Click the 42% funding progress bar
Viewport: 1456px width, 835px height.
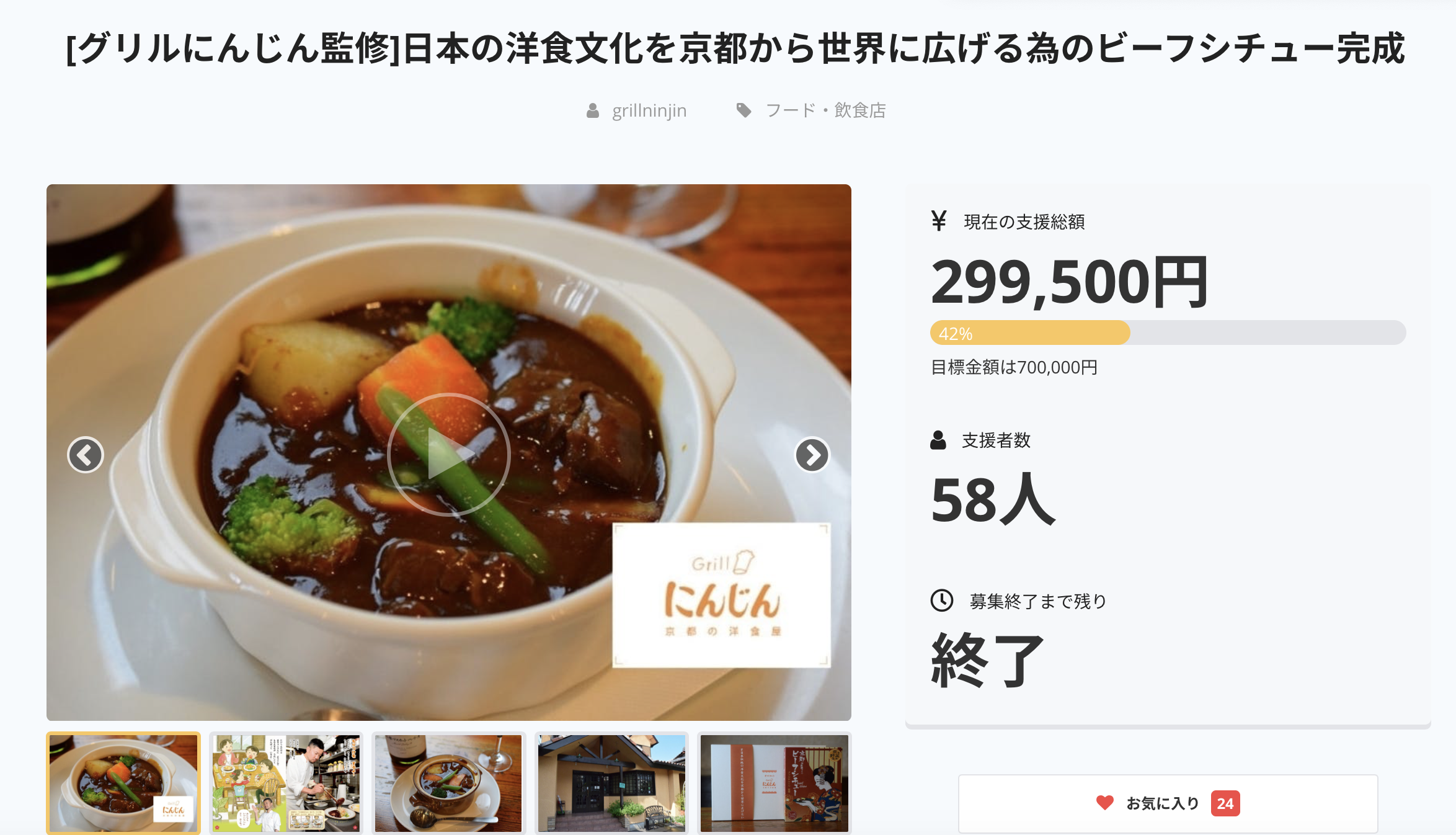click(x=1168, y=333)
